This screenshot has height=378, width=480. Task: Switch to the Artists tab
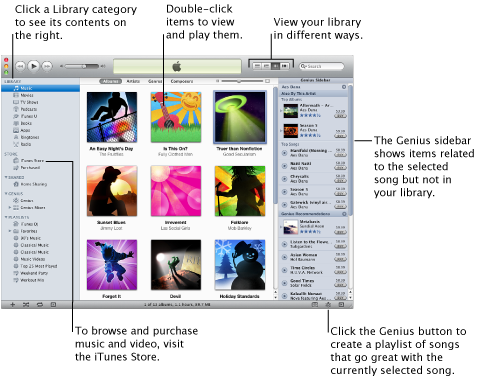[x=133, y=81]
